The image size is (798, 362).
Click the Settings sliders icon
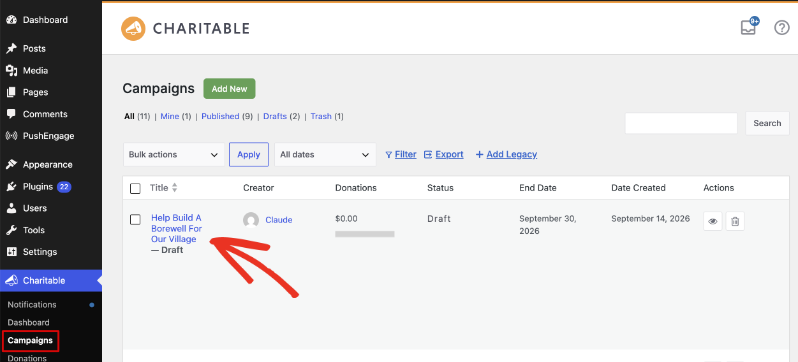(12, 252)
